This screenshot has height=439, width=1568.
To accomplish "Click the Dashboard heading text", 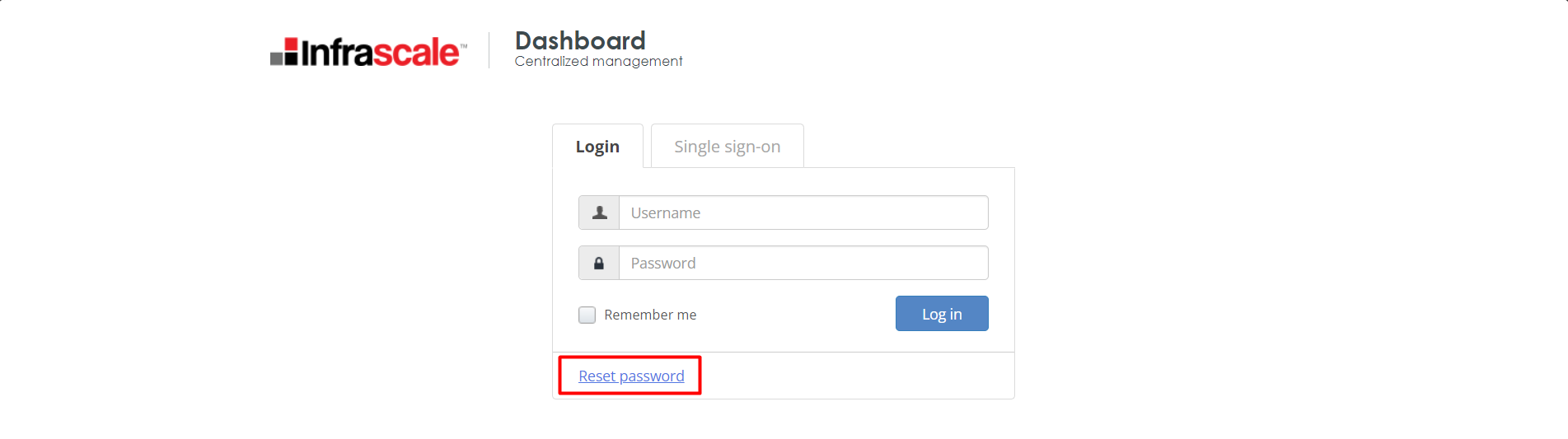I will (x=580, y=40).
